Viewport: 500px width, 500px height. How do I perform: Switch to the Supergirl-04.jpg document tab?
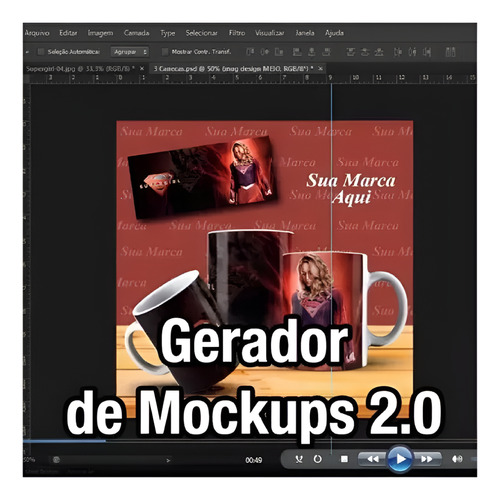[80, 68]
